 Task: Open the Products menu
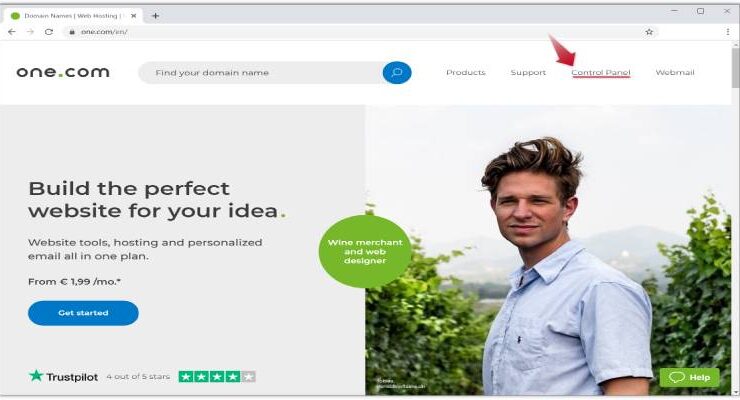(466, 73)
